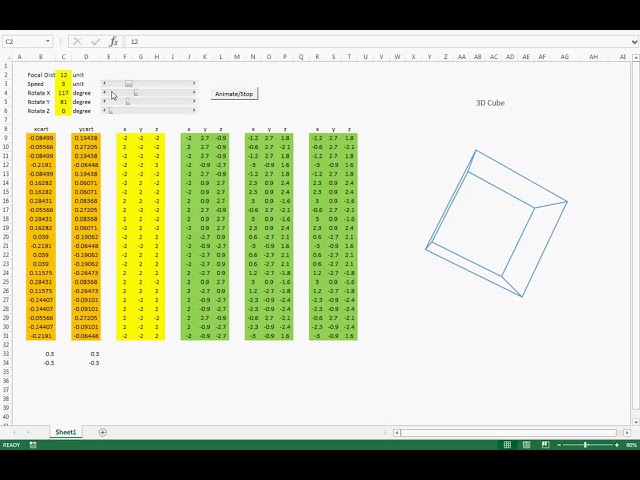Select the 3D Cube chart title
The height and width of the screenshot is (480, 640).
pos(490,103)
